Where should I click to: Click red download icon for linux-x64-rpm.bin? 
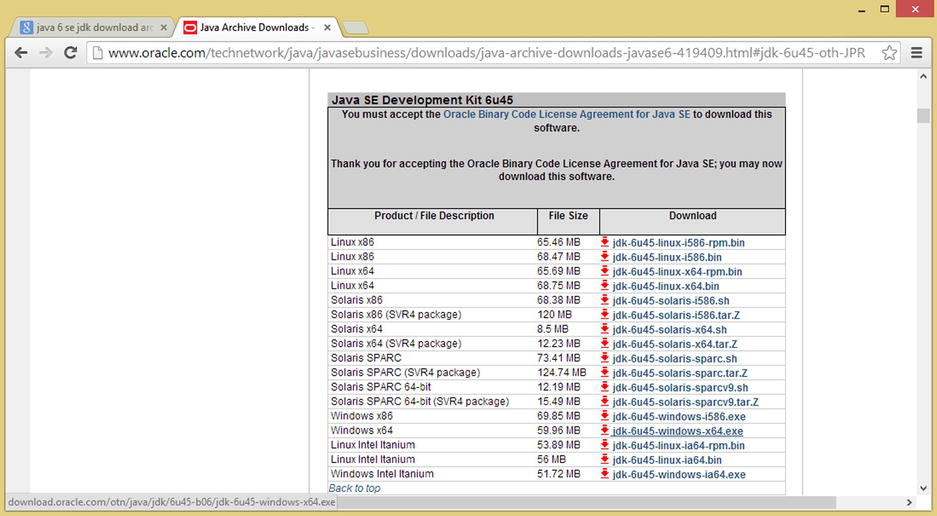[605, 270]
